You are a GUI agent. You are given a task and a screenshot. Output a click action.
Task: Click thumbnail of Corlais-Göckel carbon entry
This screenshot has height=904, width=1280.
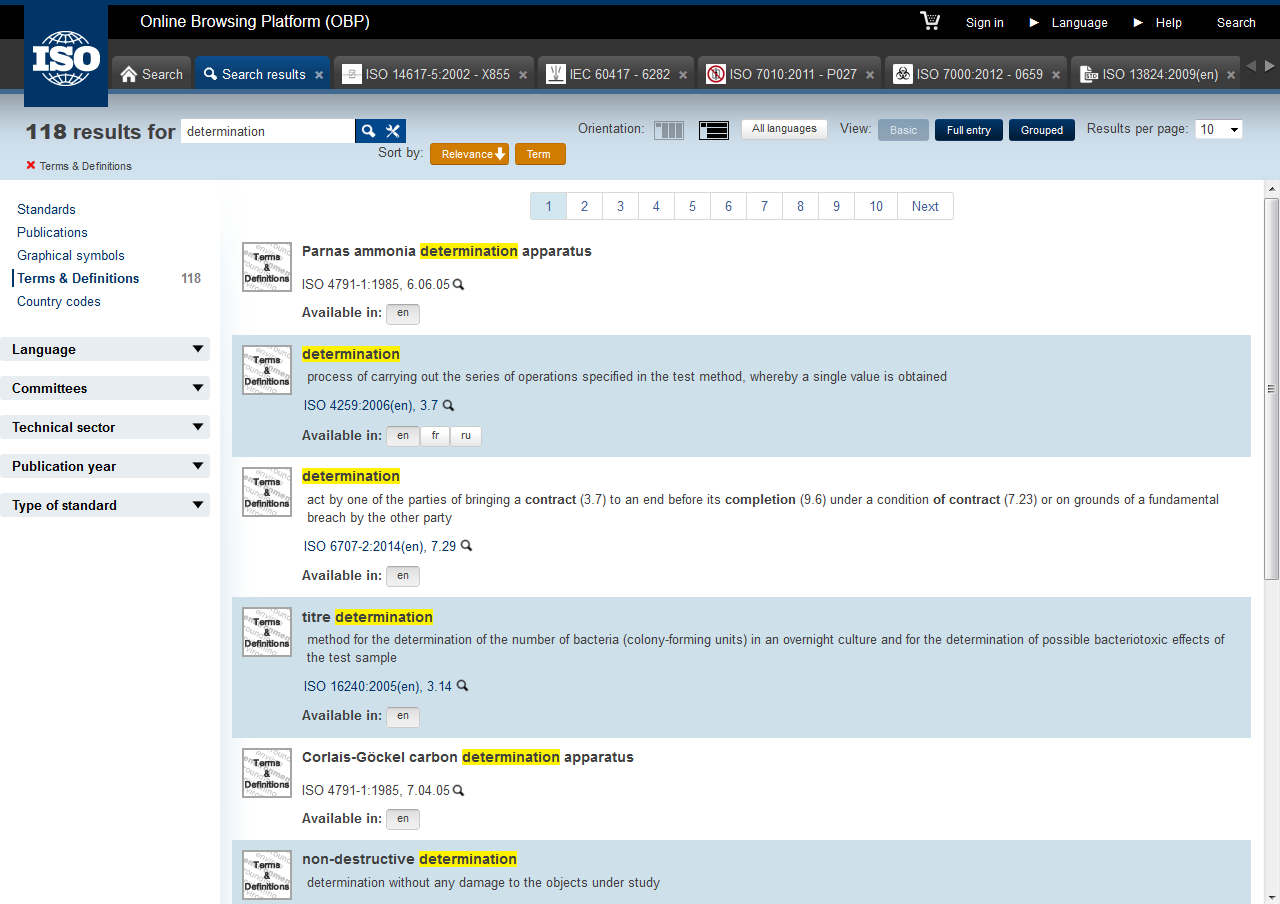(x=267, y=773)
